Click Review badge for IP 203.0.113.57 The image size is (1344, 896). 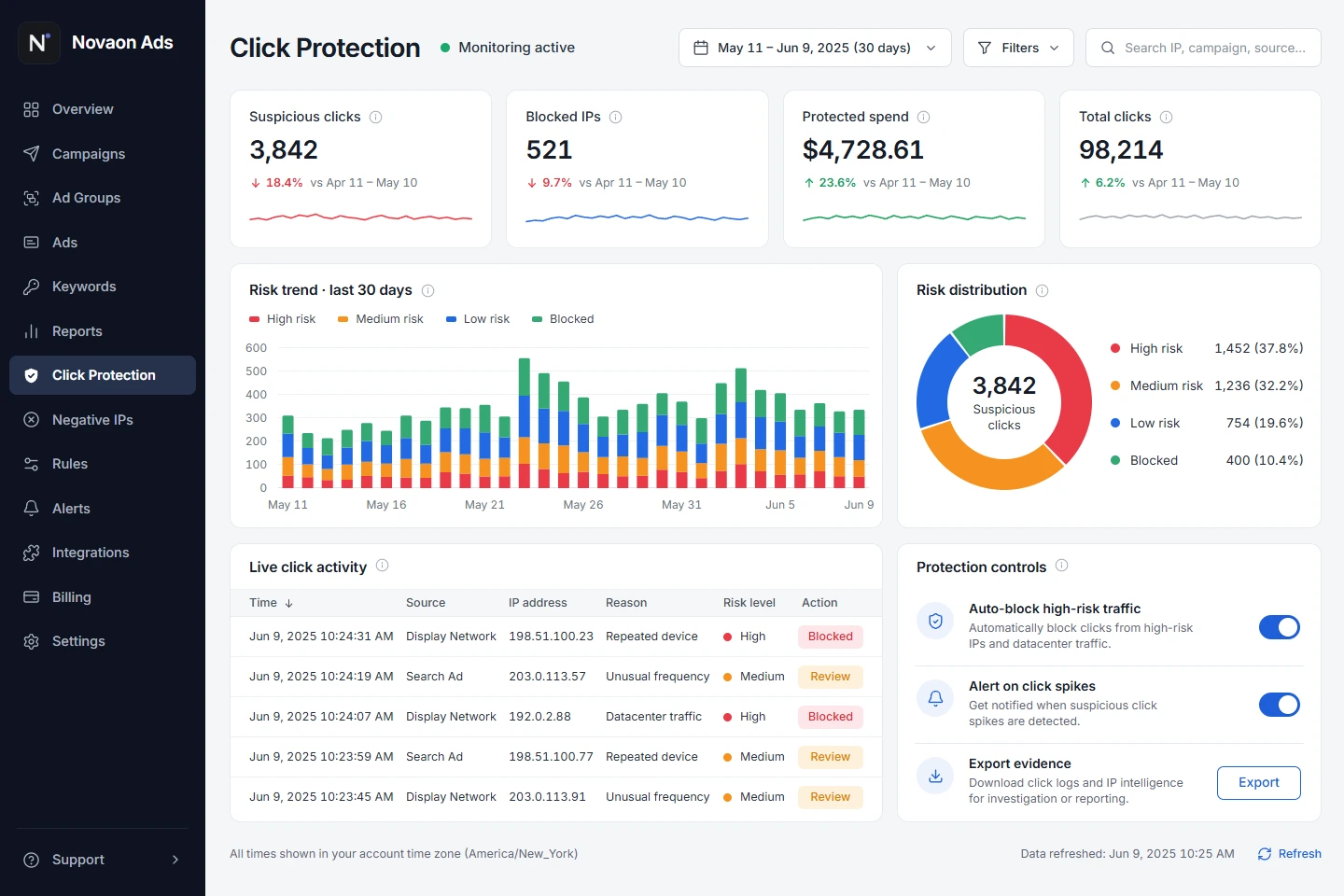(x=830, y=677)
